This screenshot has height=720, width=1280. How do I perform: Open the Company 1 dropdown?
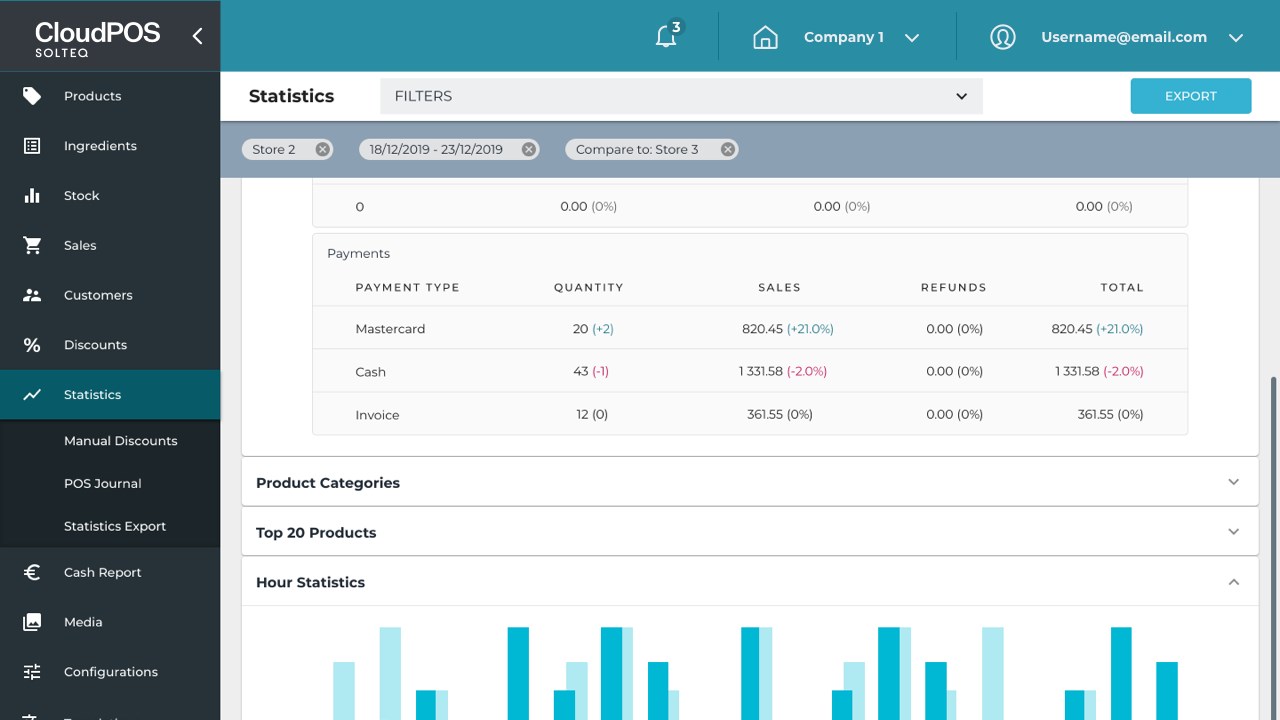pyautogui.click(x=861, y=37)
